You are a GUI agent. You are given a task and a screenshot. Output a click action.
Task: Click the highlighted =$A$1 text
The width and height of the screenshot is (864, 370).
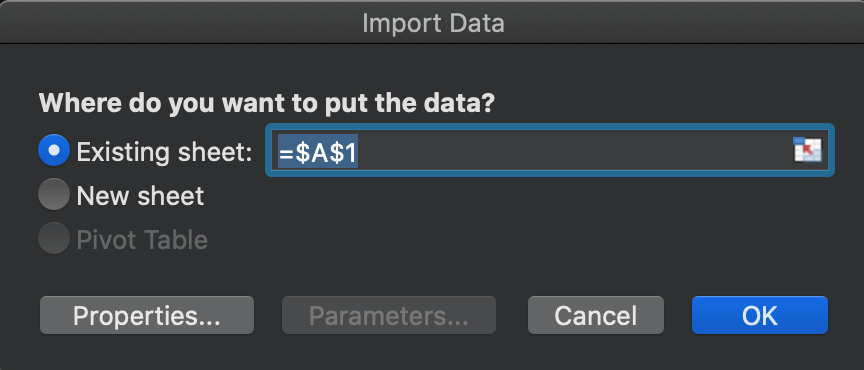[x=318, y=151]
